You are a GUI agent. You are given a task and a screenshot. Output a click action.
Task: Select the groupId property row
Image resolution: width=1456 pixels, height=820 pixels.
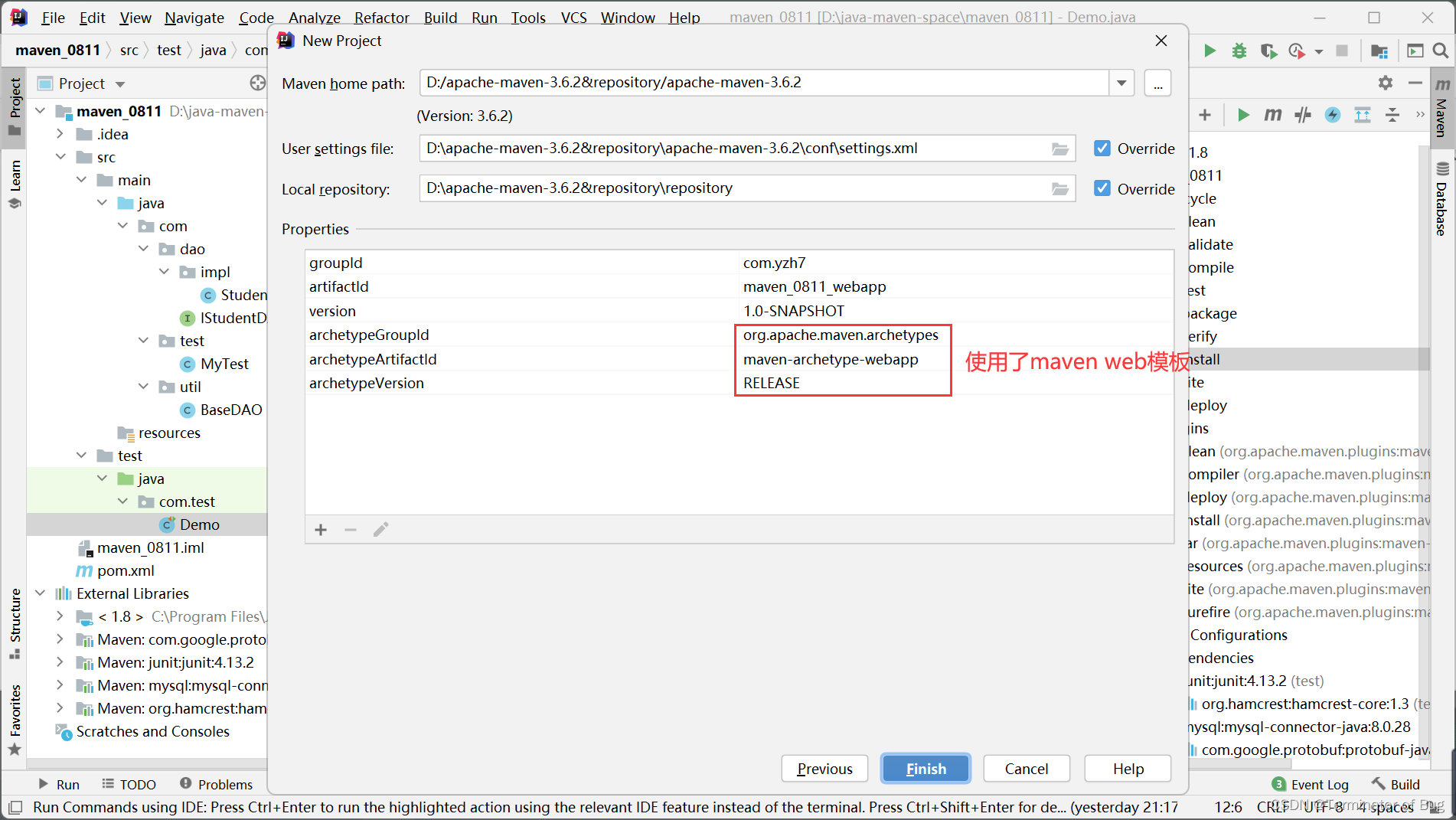(x=739, y=263)
